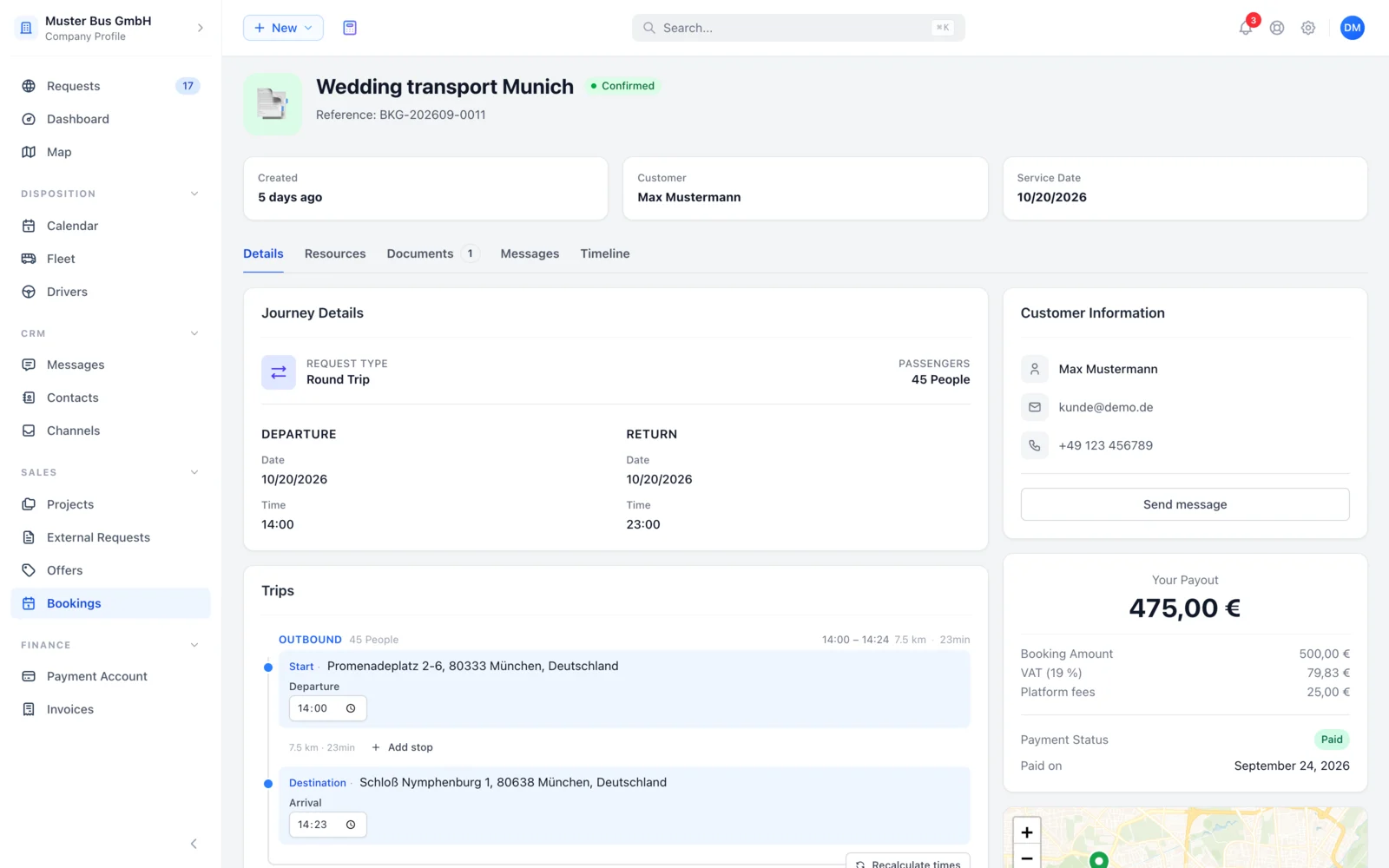Open Projects in sidebar
The width and height of the screenshot is (1389, 868).
(110, 504)
